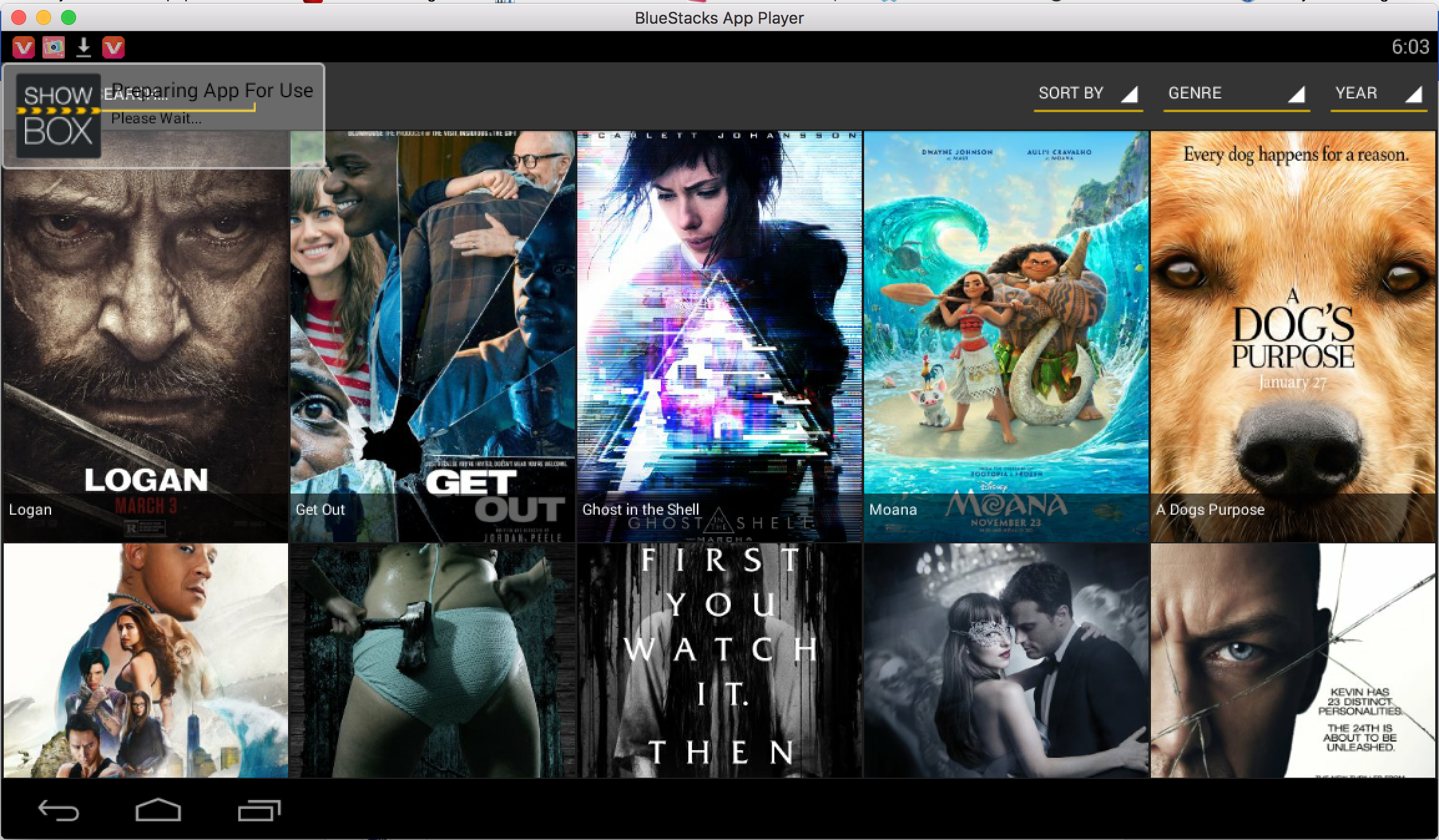The image size is (1439, 840).
Task: Open Ghost in the Shell poster
Action: 719,336
